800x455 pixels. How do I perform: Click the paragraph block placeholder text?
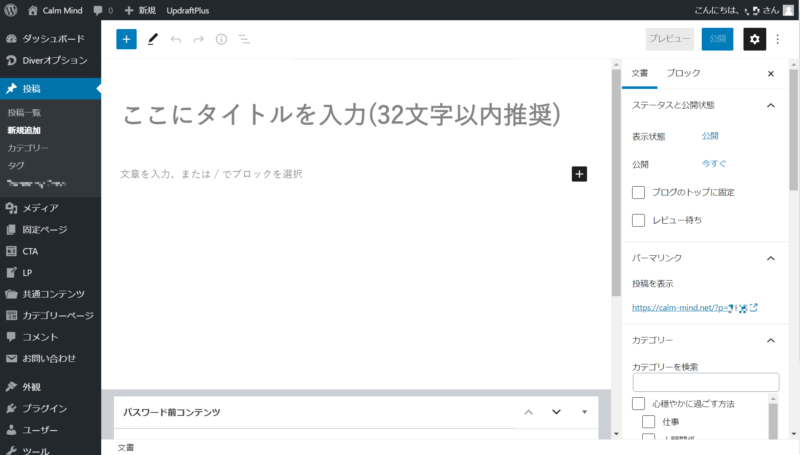(211, 174)
